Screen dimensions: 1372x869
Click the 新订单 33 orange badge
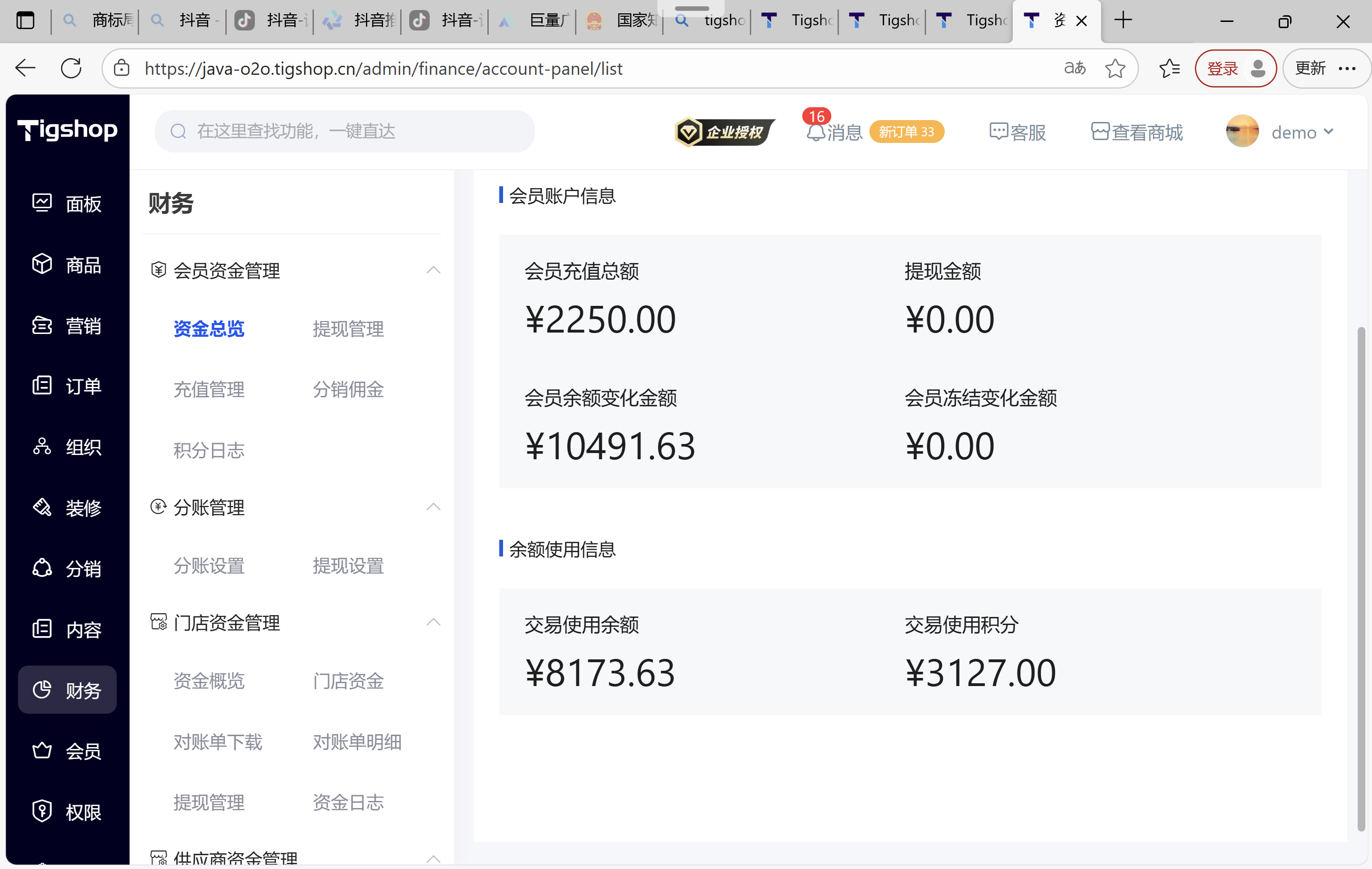pyautogui.click(x=906, y=131)
